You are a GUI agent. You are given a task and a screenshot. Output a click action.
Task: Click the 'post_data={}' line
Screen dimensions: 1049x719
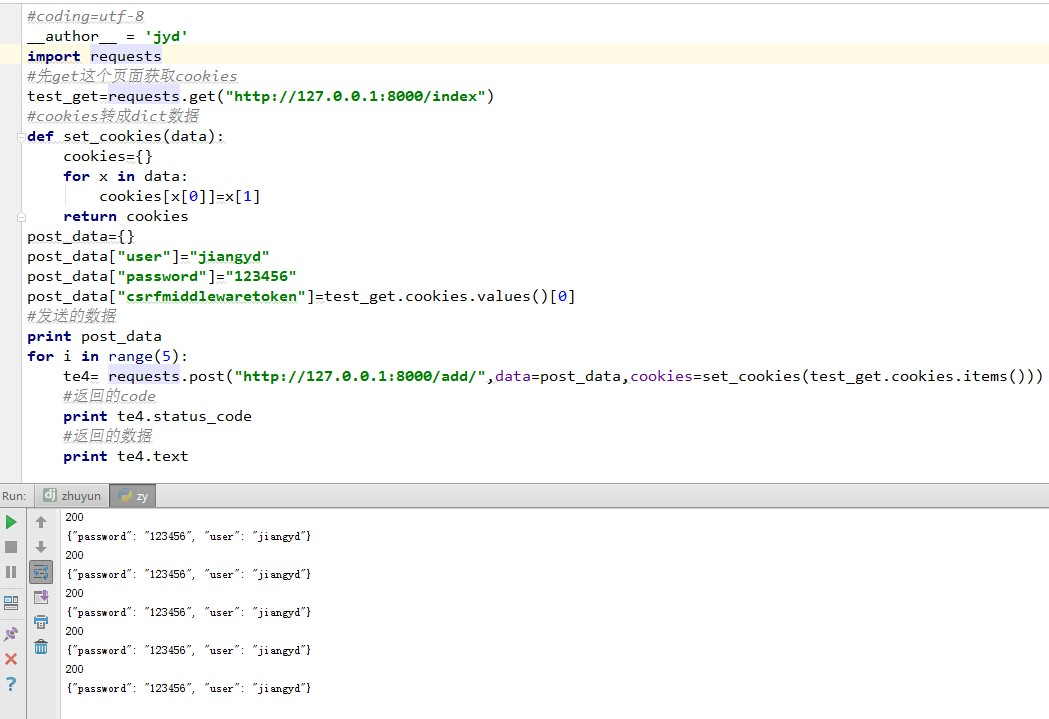click(81, 237)
